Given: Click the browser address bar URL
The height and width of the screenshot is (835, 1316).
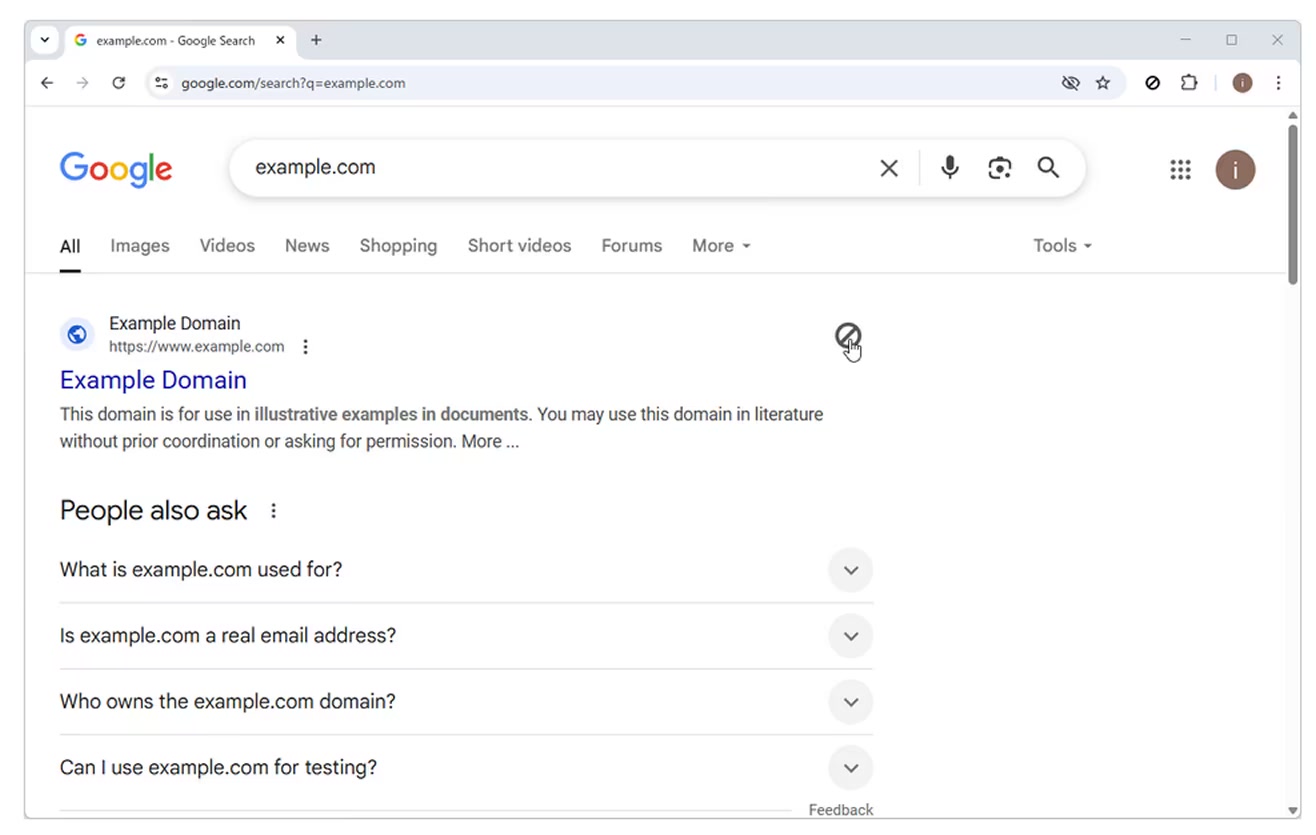Looking at the screenshot, I should point(293,83).
